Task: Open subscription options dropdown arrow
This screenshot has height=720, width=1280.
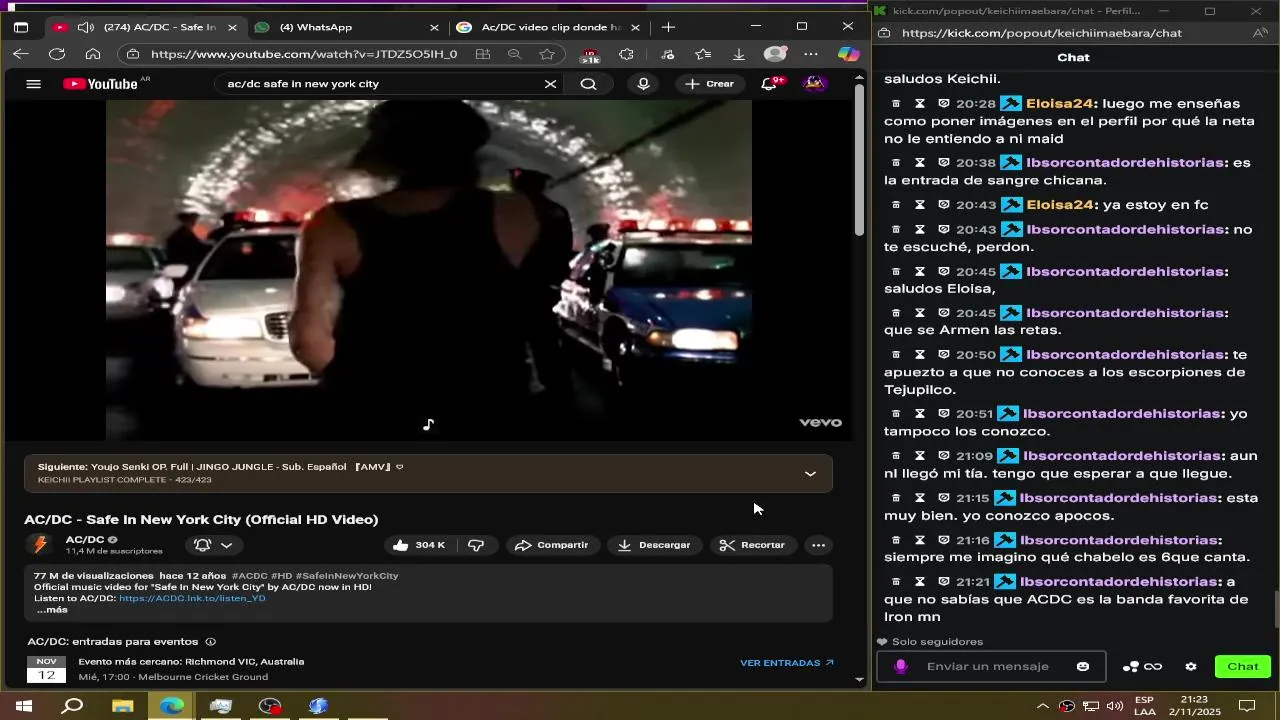Action: 227,545
